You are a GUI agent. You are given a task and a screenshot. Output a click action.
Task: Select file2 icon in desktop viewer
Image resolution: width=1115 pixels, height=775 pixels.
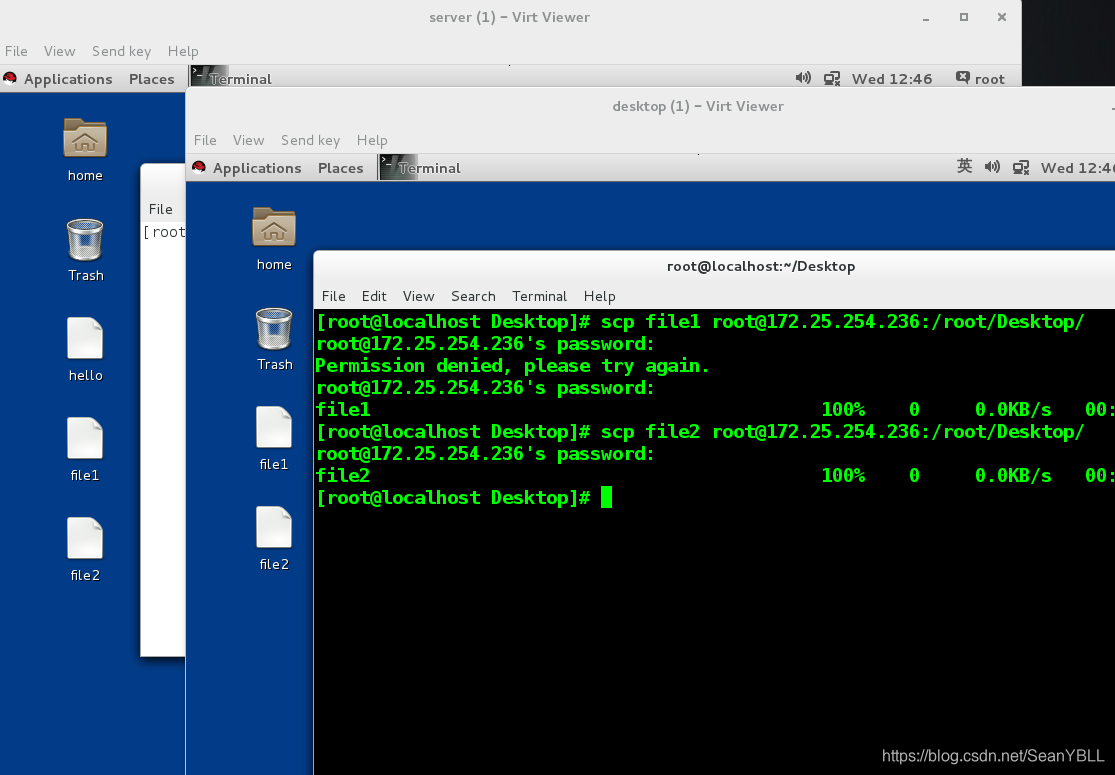point(274,528)
